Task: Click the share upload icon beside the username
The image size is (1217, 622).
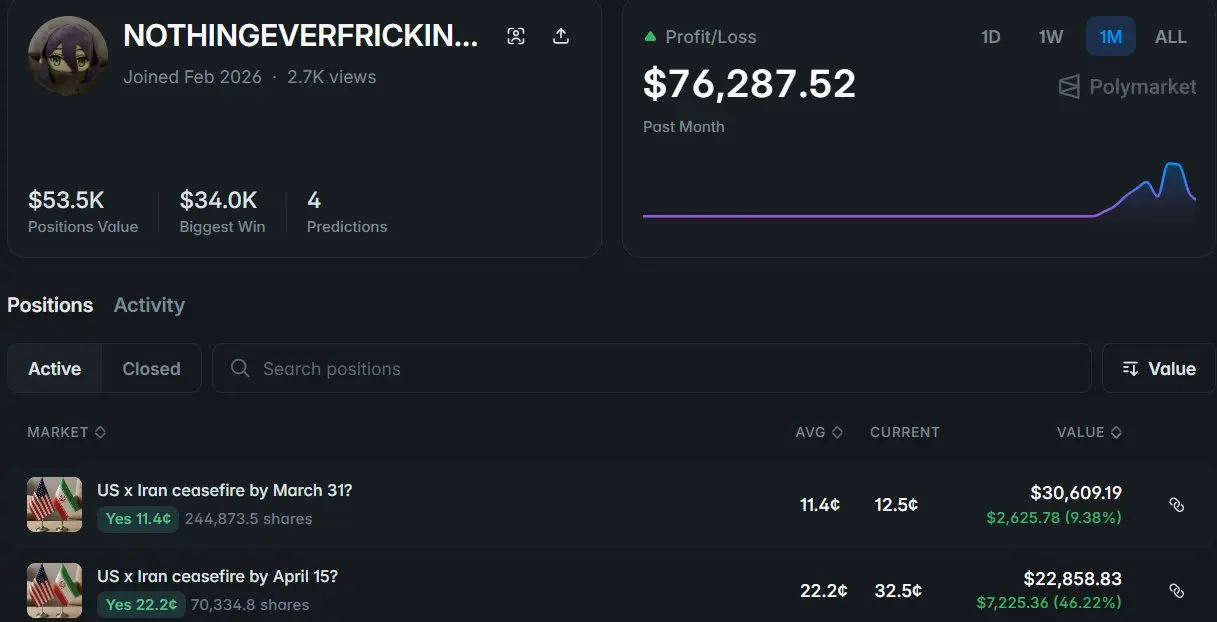Action: [x=561, y=37]
